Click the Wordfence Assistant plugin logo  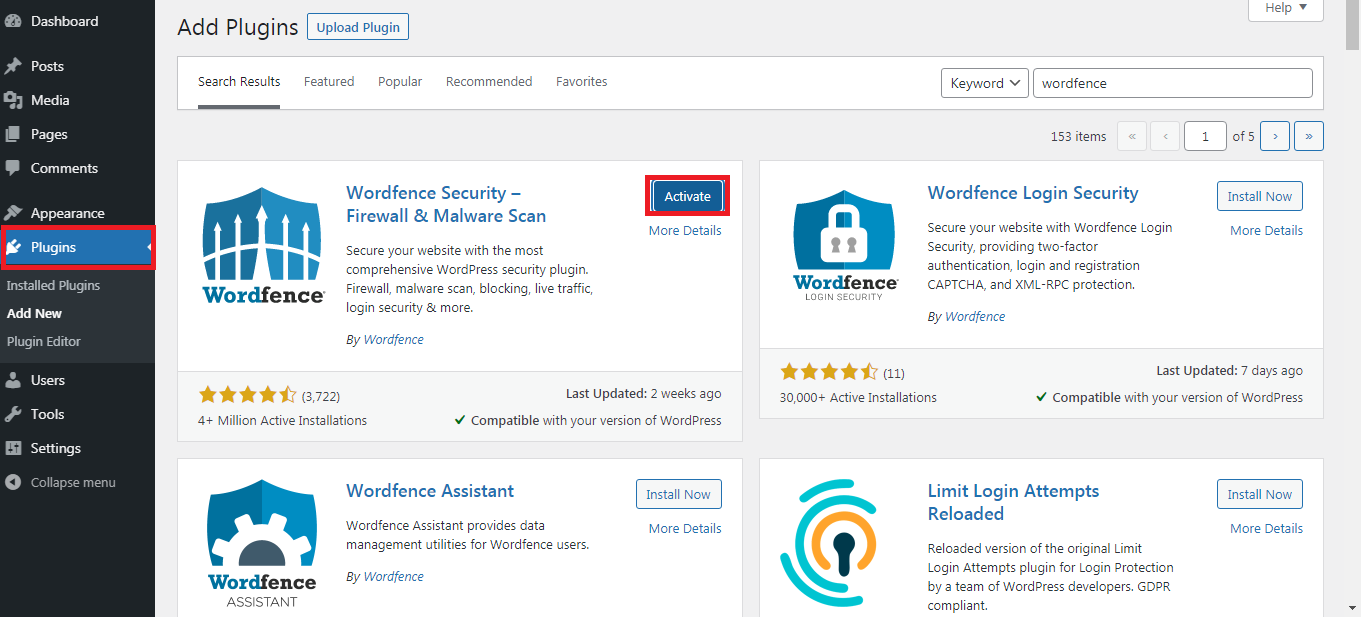[262, 543]
